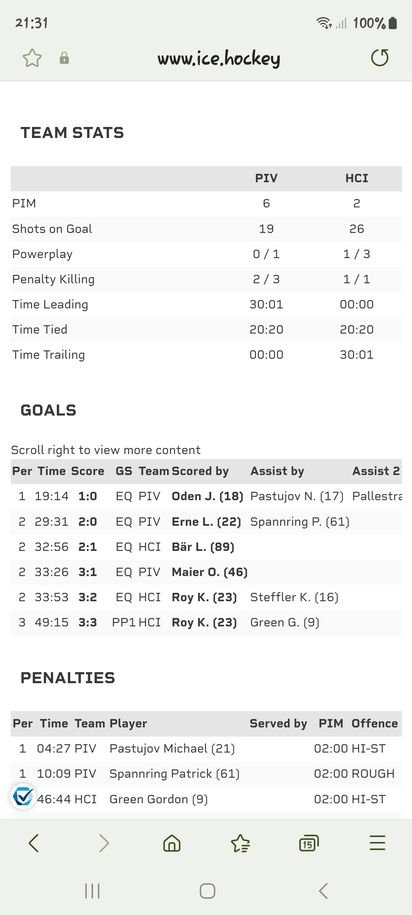This screenshot has width=412, height=915.
Task: Open the browser hamburger menu
Action: coord(378,843)
